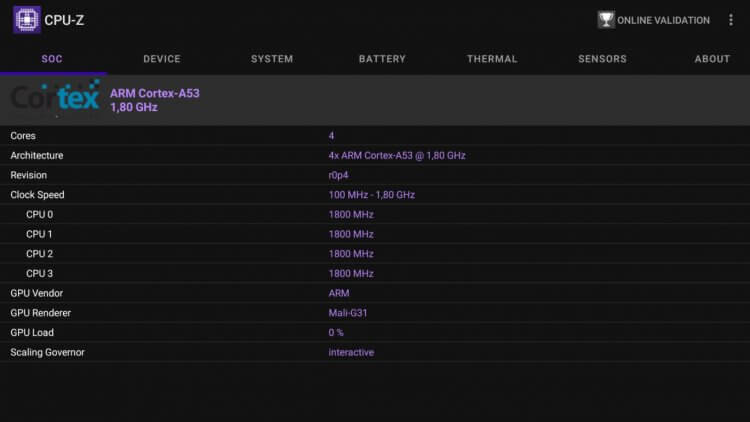Click the CPU 1 1800 MHz value
The height and width of the screenshot is (422, 750).
[351, 234]
